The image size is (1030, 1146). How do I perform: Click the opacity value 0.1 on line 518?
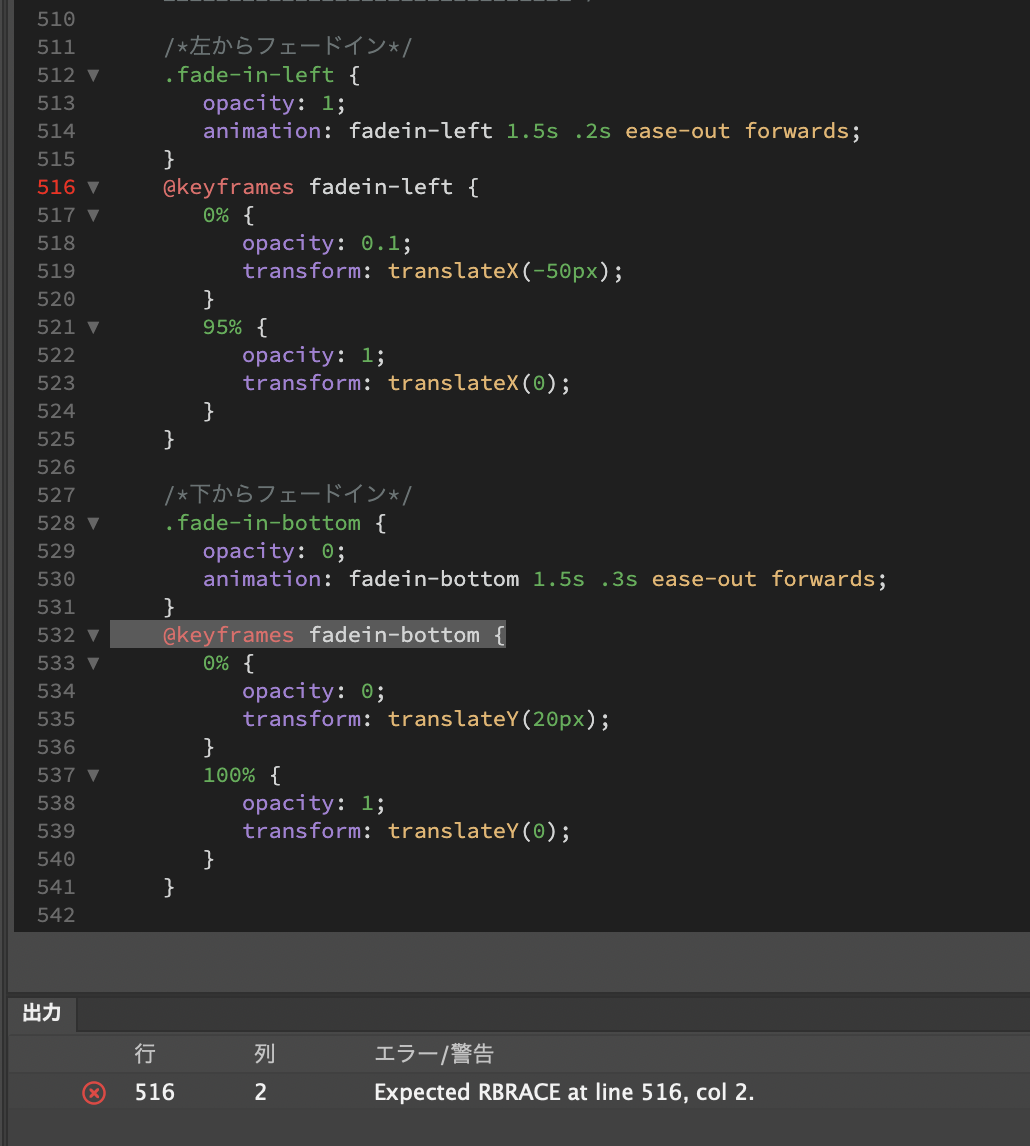(380, 243)
